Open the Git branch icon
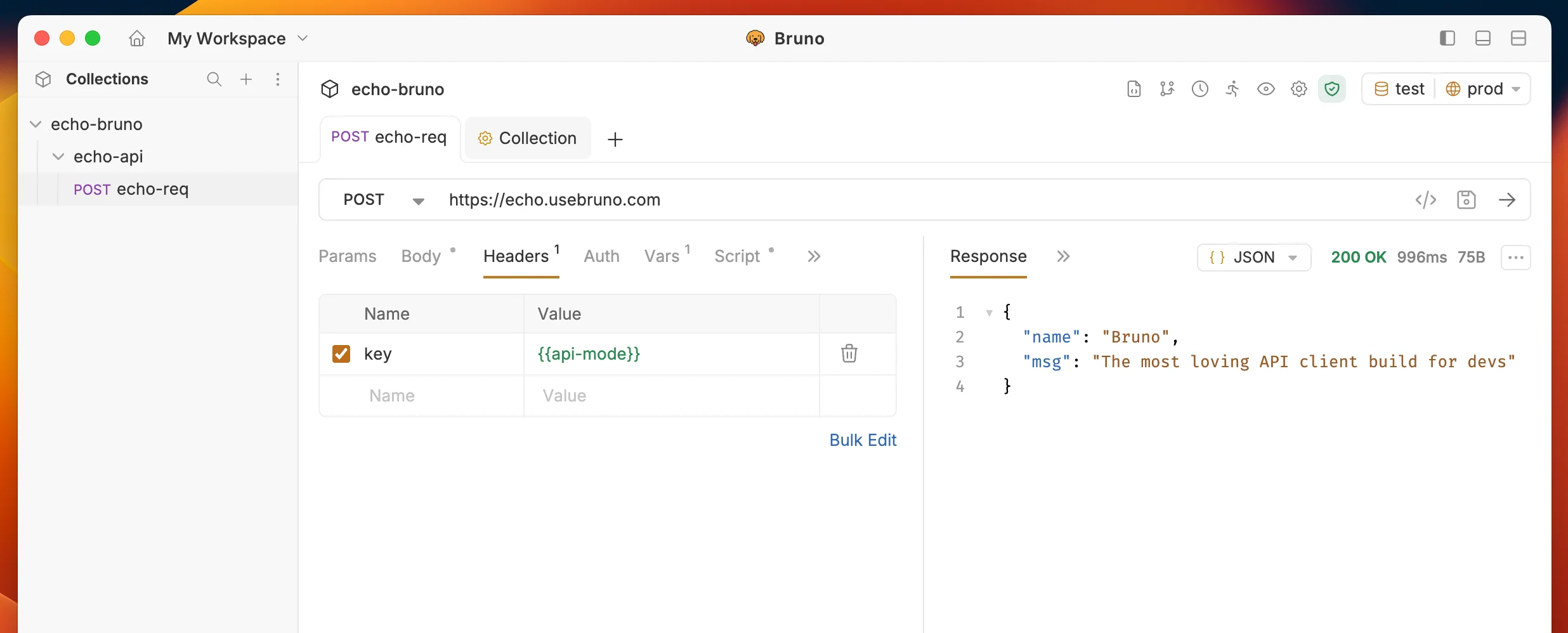Screen dimensions: 1568x633 pos(1167,89)
